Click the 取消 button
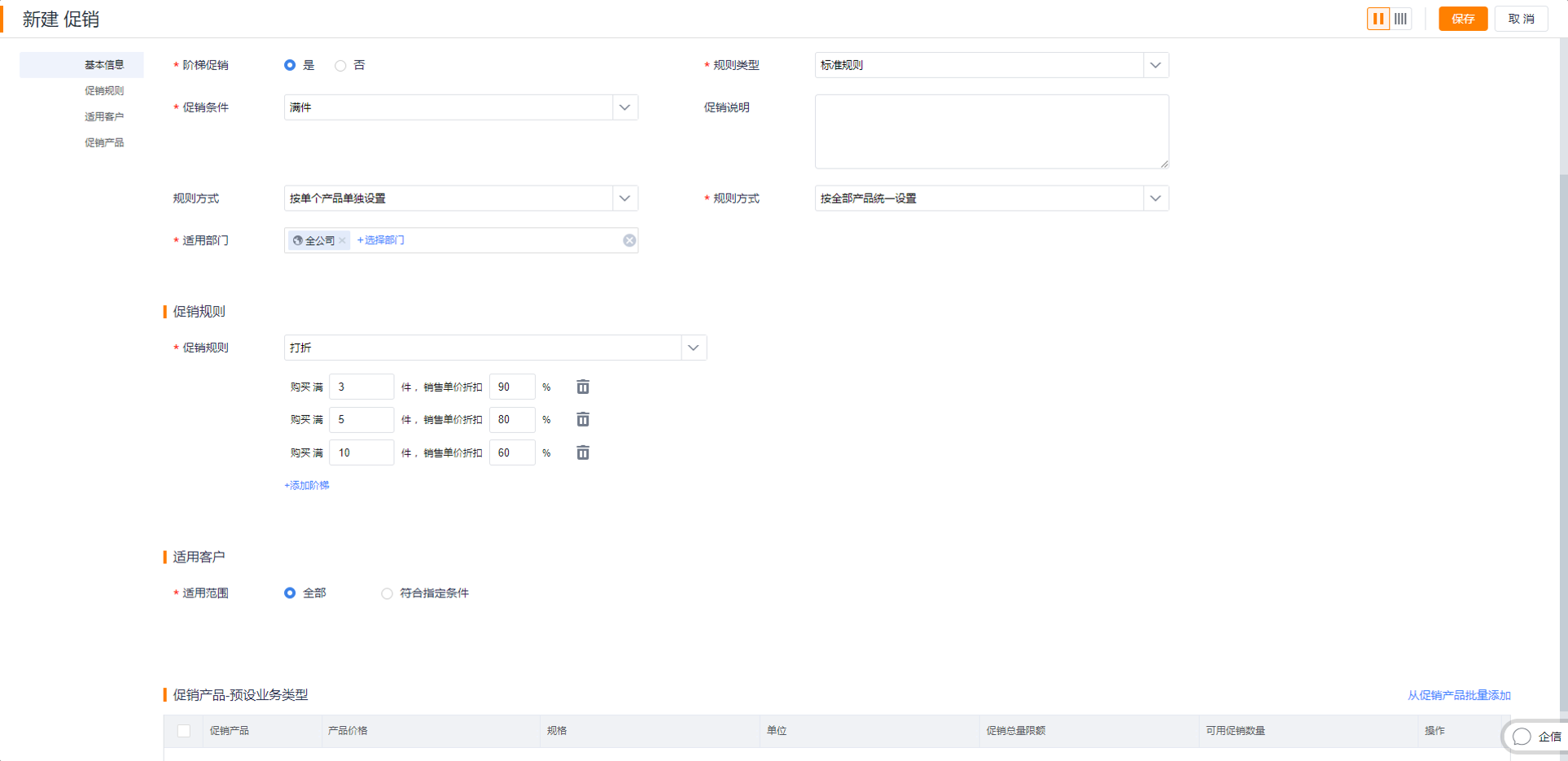Viewport: 1568px width, 761px height. 1521,19
